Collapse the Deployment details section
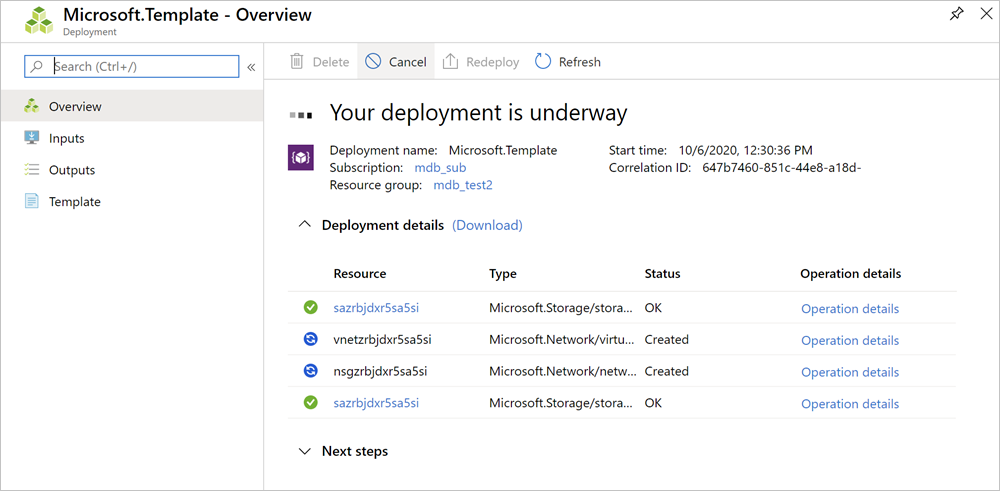 (305, 226)
